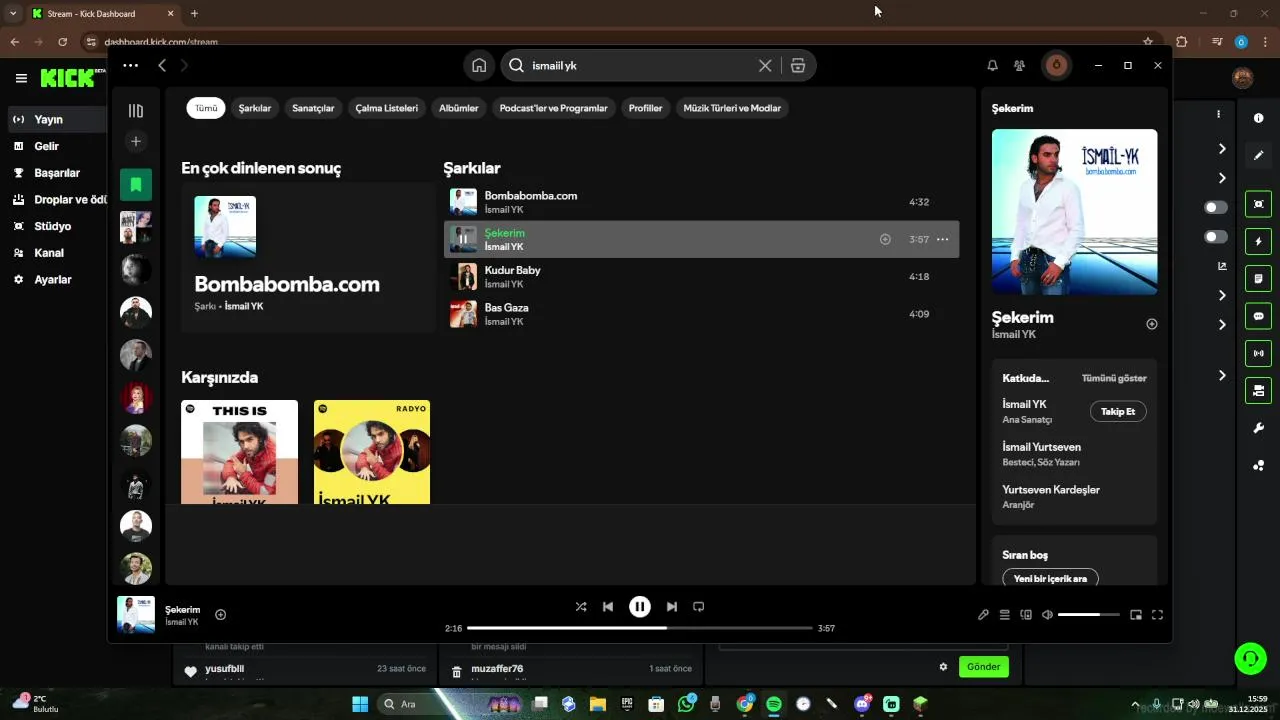Image resolution: width=1280 pixels, height=720 pixels.
Task: Open friend activity icon in Spotify
Action: [x=1019, y=65]
